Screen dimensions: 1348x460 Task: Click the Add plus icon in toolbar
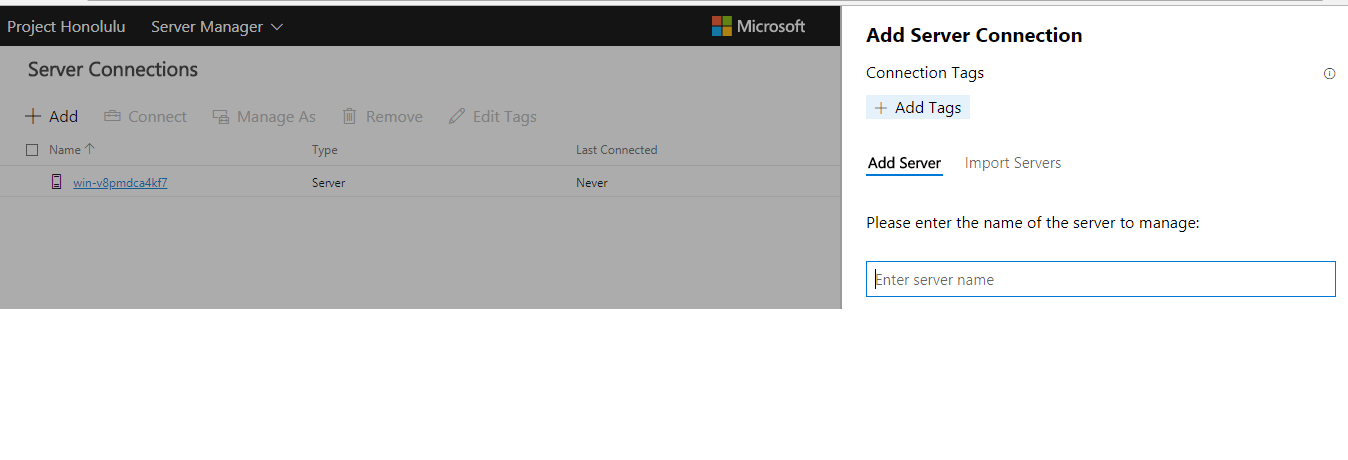click(x=33, y=116)
